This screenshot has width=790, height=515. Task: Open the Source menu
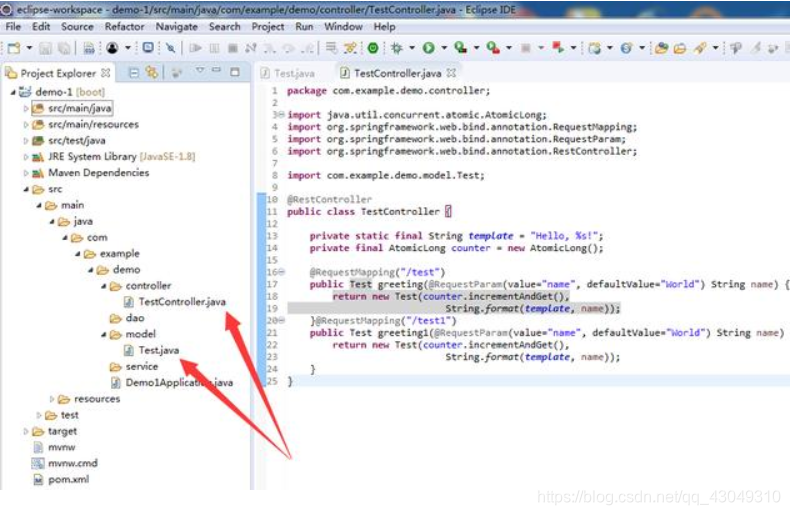77,27
